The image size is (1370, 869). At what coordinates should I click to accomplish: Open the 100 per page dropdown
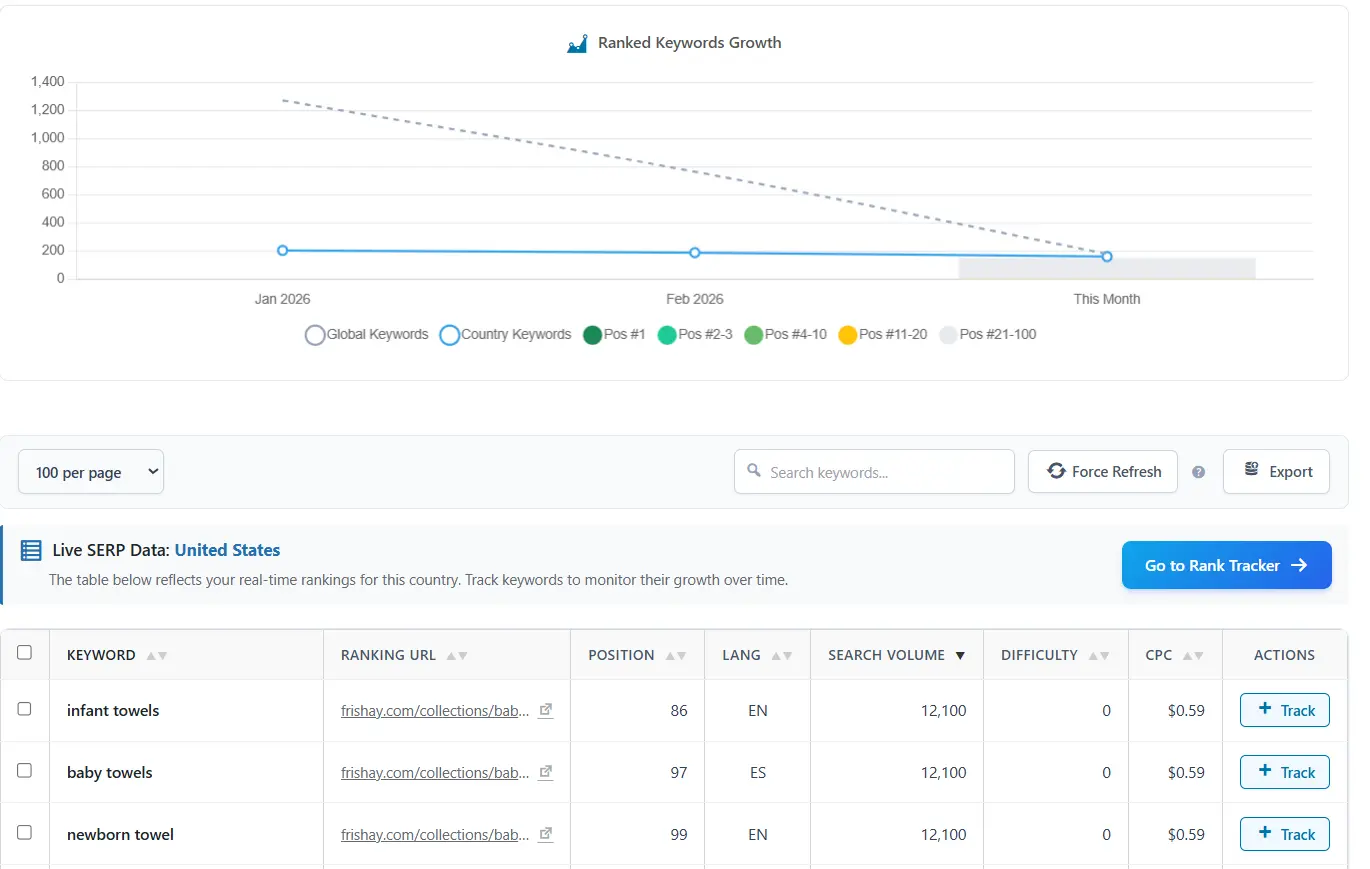[x=91, y=472]
